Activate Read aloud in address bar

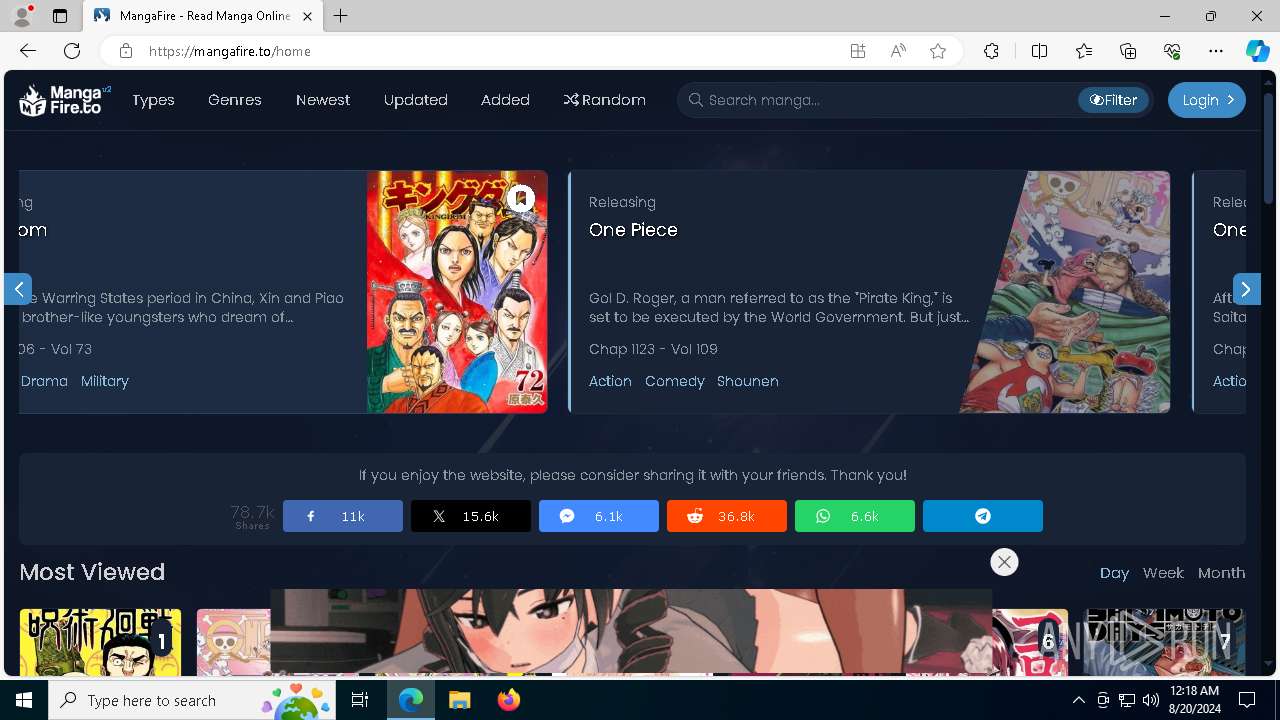(898, 51)
